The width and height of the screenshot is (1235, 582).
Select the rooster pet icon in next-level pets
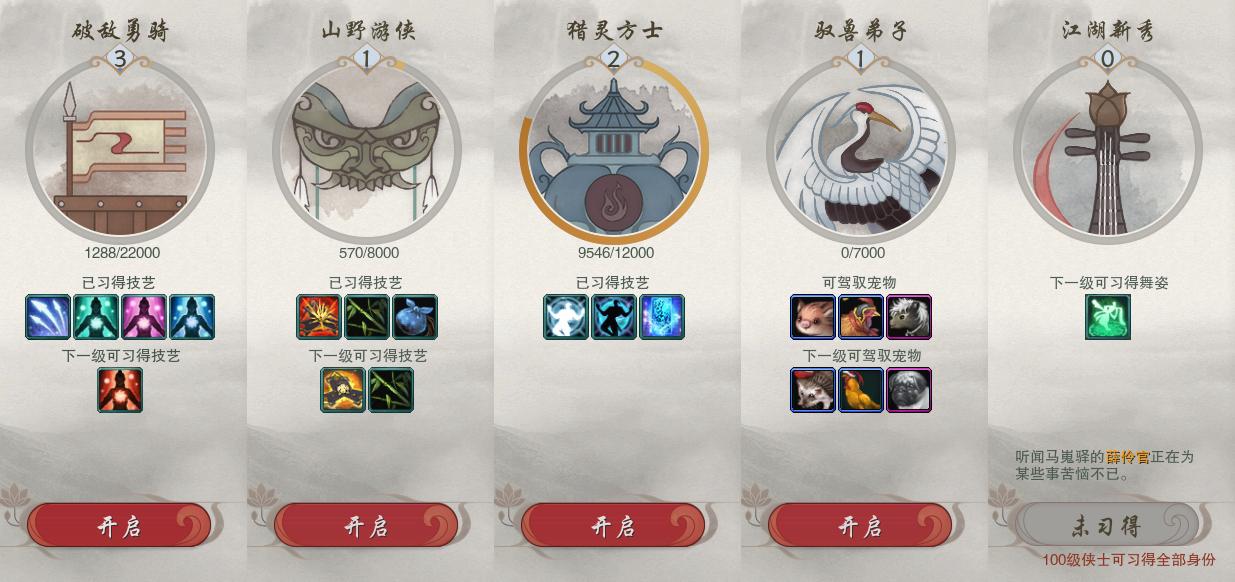(861, 389)
